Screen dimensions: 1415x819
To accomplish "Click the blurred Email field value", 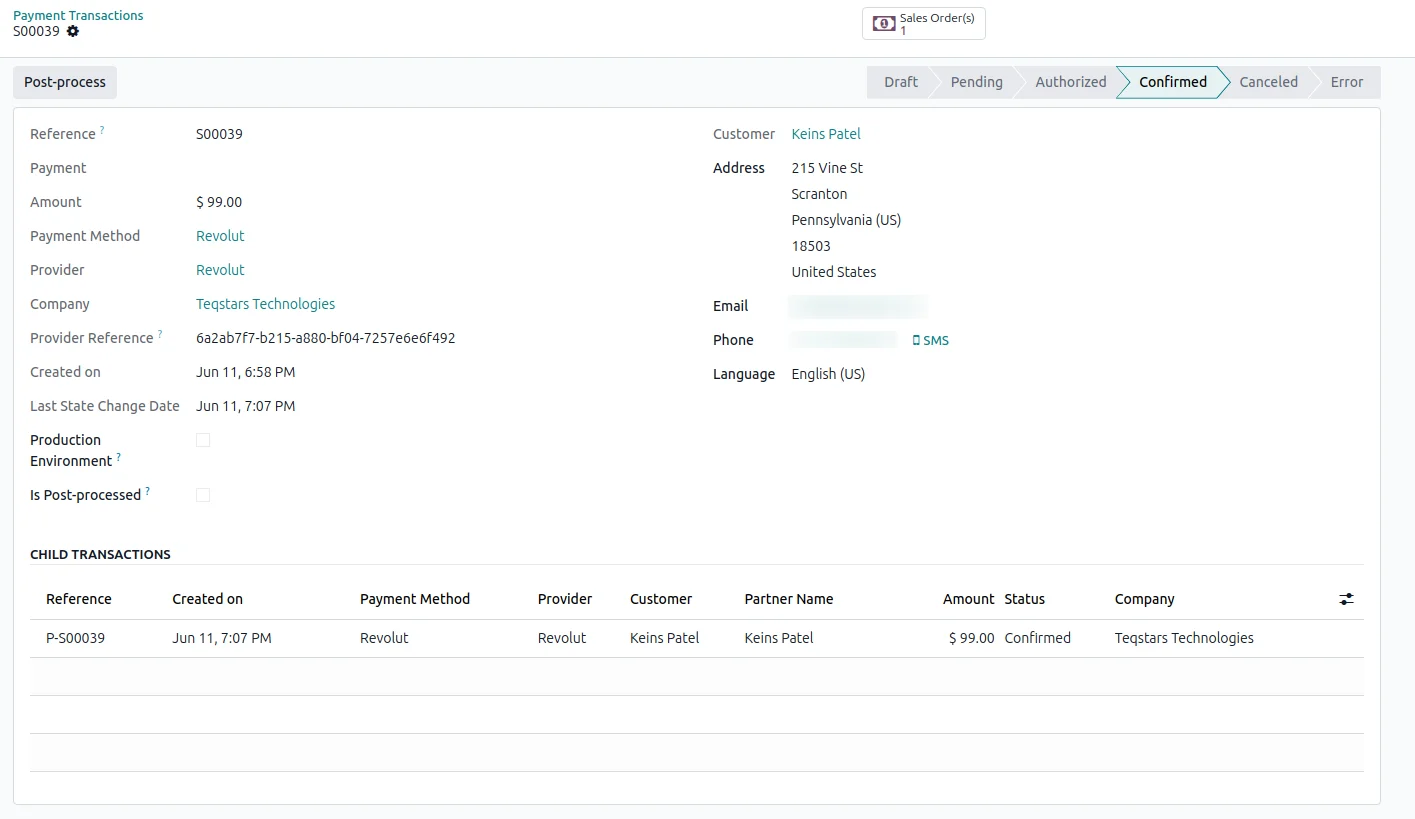I will (858, 306).
